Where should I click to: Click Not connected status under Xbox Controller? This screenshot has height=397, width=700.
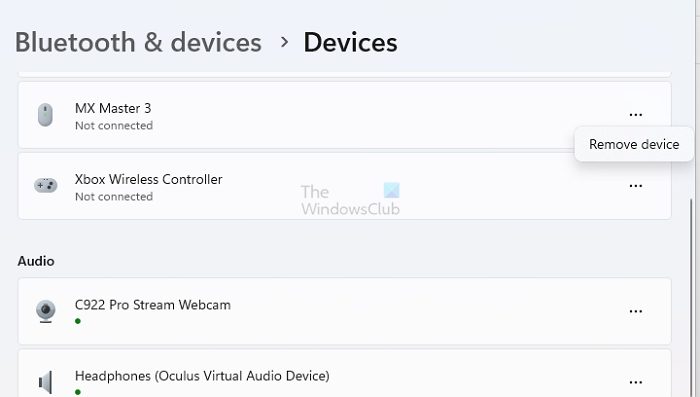(114, 196)
